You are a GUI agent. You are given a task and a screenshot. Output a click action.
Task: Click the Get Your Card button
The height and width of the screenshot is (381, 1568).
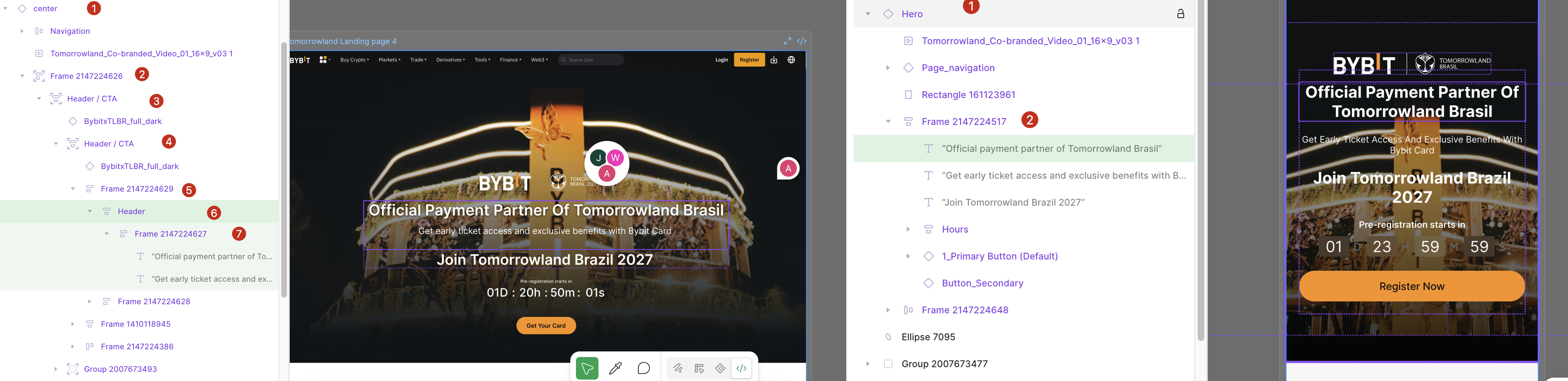546,326
